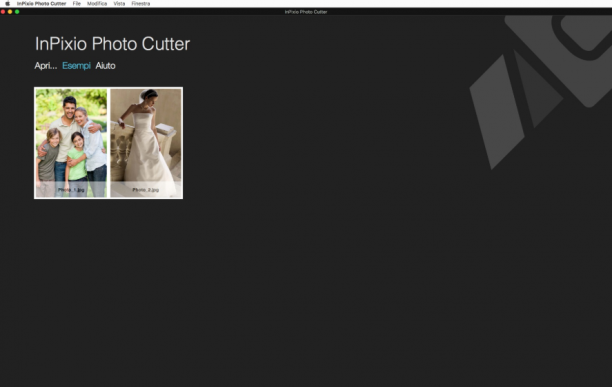The width and height of the screenshot is (612, 387).
Task: Open the Modifica menu
Action: [x=97, y=4]
